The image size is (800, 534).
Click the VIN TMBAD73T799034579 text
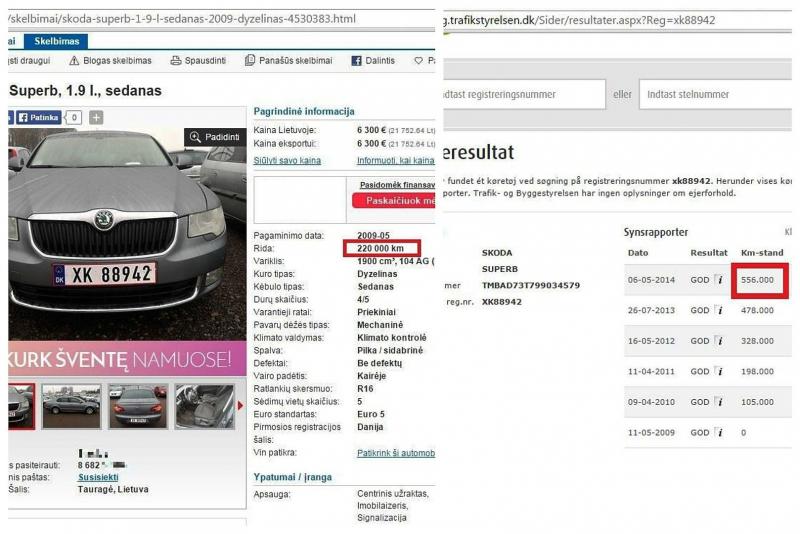pyautogui.click(x=531, y=286)
